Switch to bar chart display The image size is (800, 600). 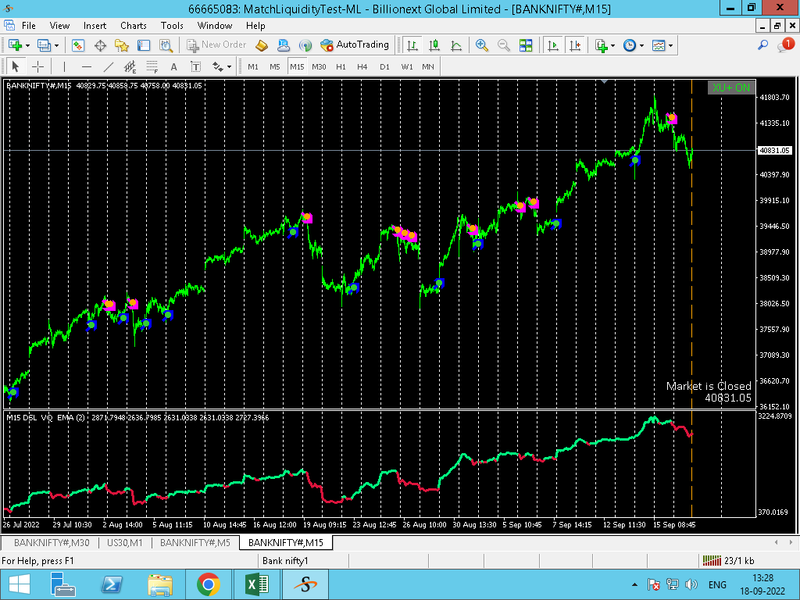[412, 45]
